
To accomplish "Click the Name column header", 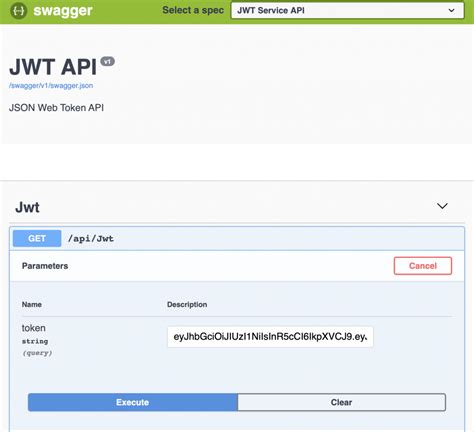I will click(x=32, y=304).
